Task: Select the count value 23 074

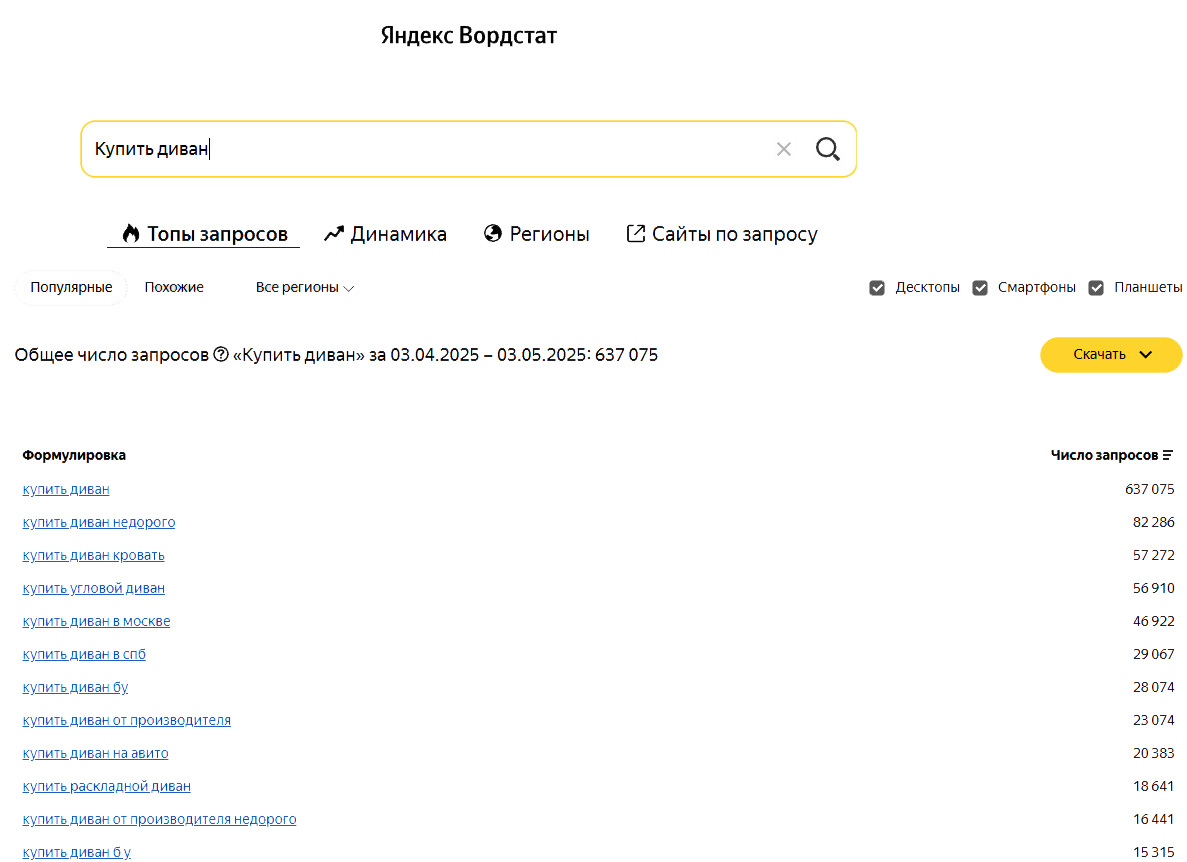Action: pyautogui.click(x=1154, y=720)
